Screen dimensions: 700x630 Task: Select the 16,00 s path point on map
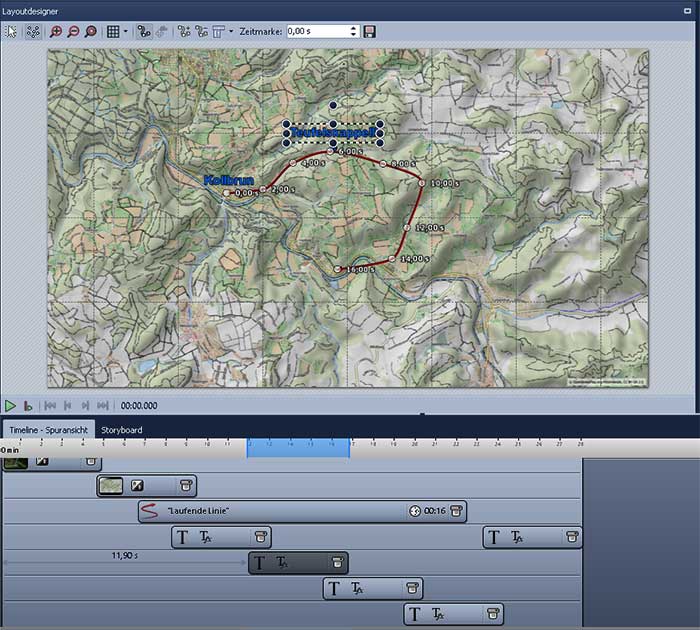pos(339,269)
